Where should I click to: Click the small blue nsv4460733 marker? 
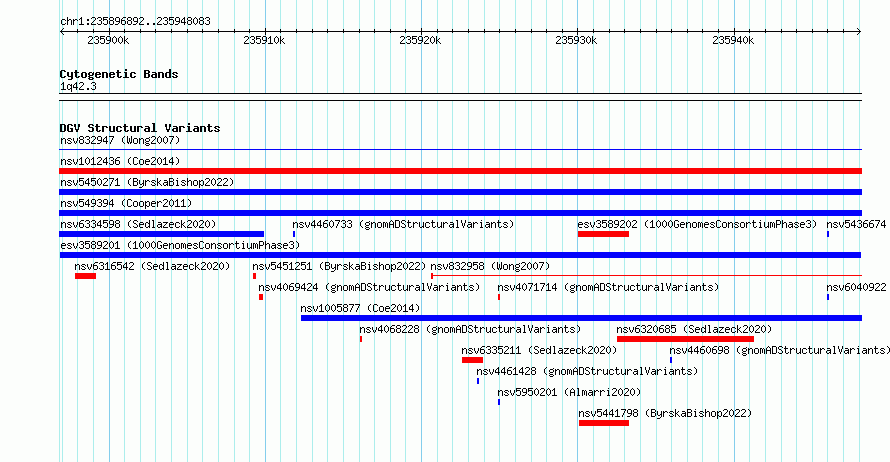(294, 234)
